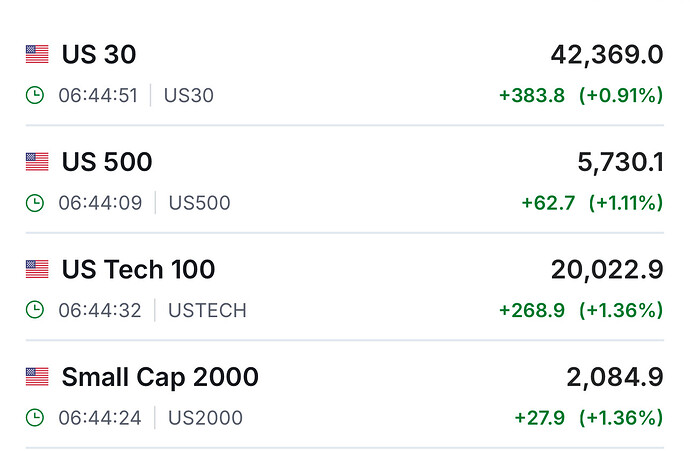Open the US 500 index name
Viewport: 690px width, 451px height.
pos(107,161)
